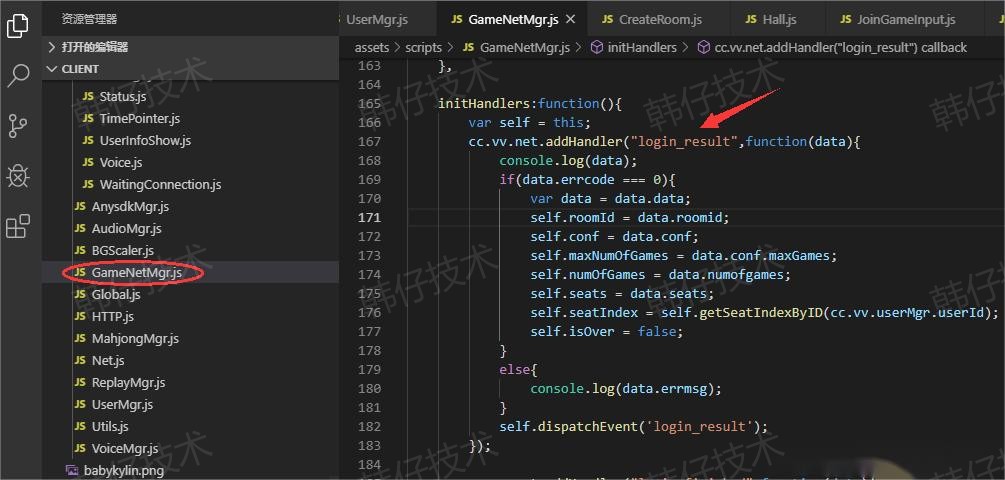Open the Source Control view
The height and width of the screenshot is (480, 1005).
(18, 126)
